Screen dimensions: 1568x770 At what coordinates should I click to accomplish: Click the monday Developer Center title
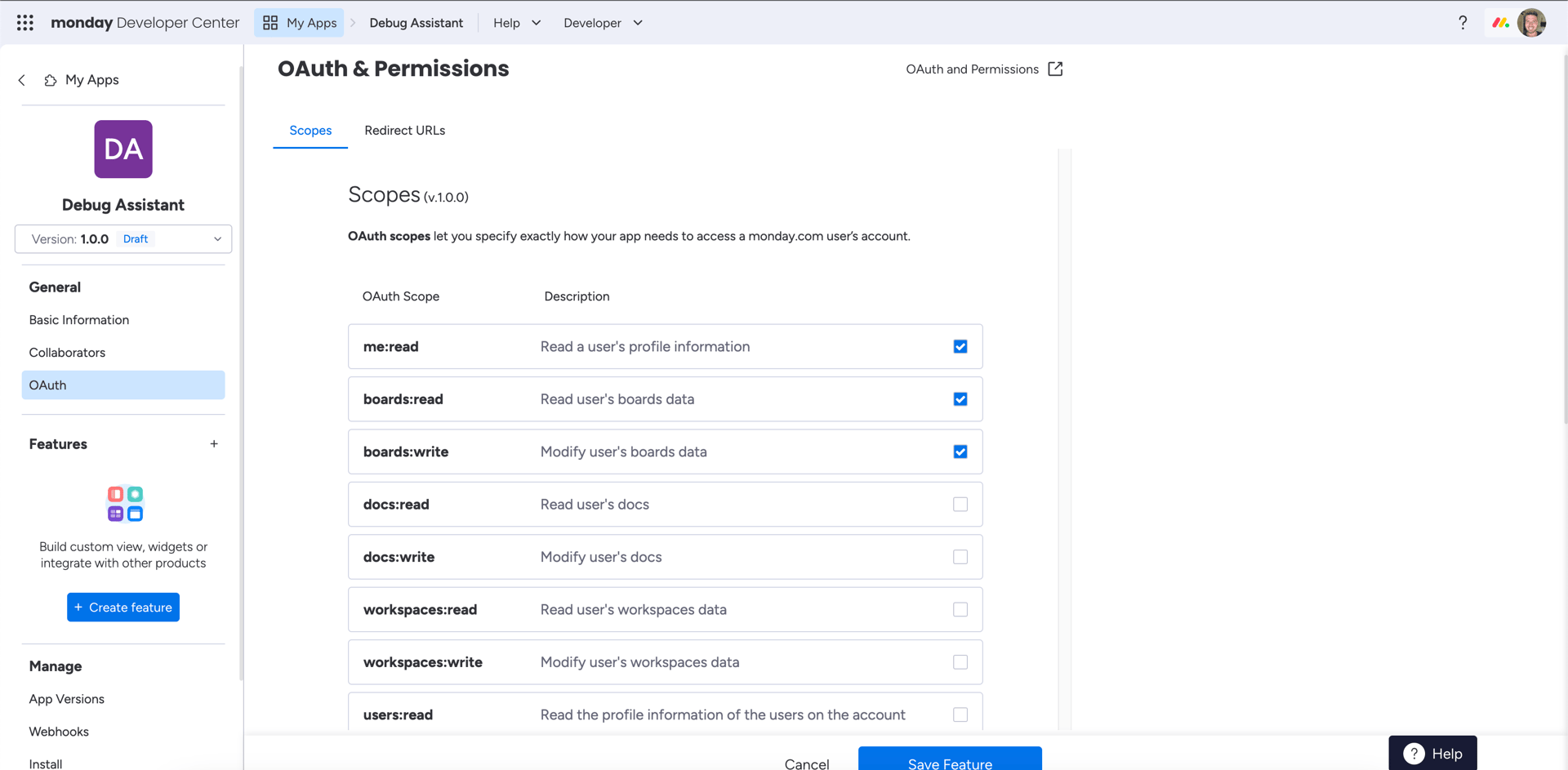145,23
